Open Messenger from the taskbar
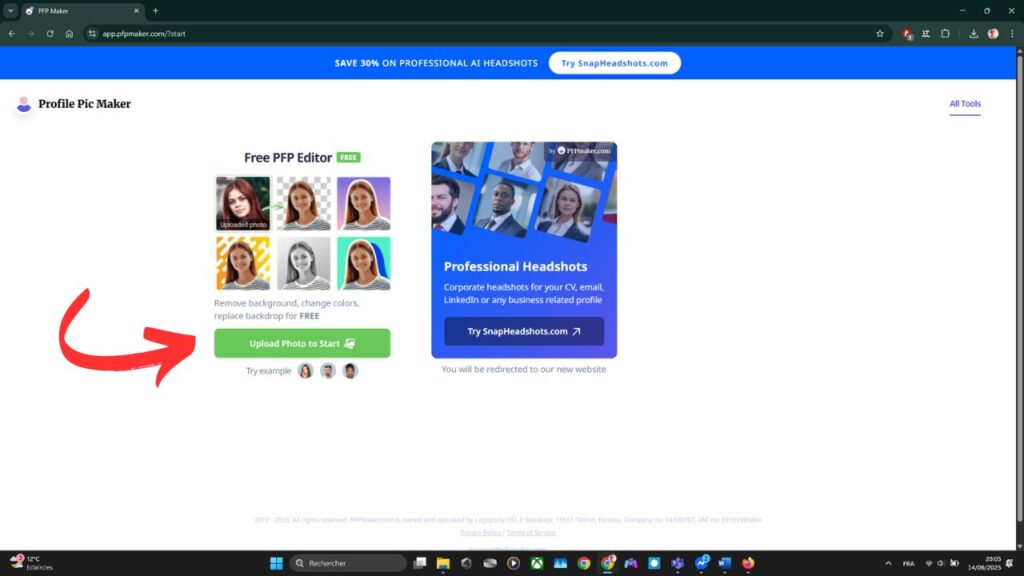 pos(701,563)
